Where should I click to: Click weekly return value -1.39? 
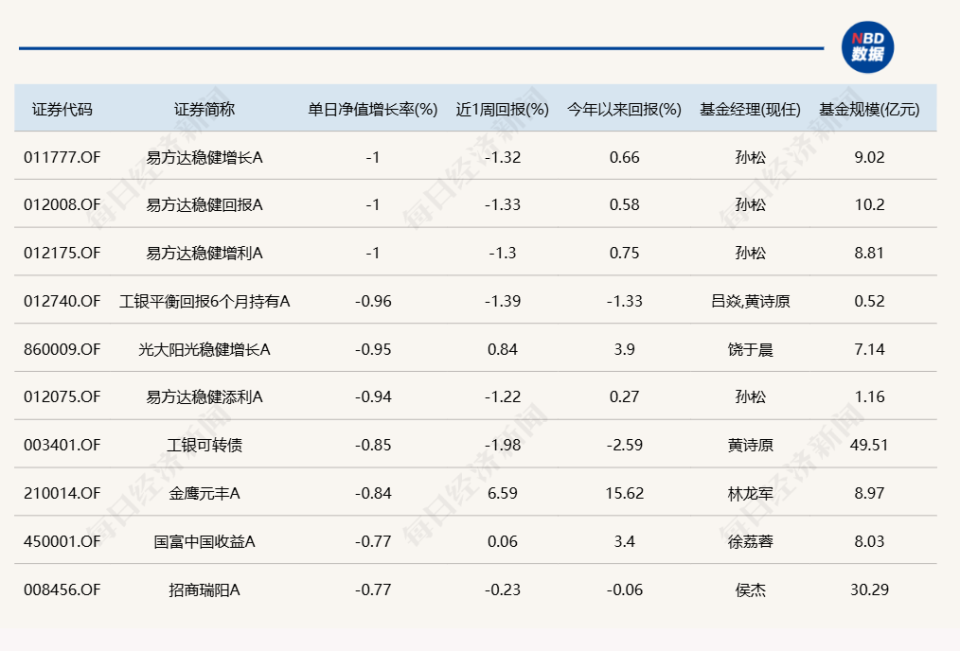click(503, 301)
